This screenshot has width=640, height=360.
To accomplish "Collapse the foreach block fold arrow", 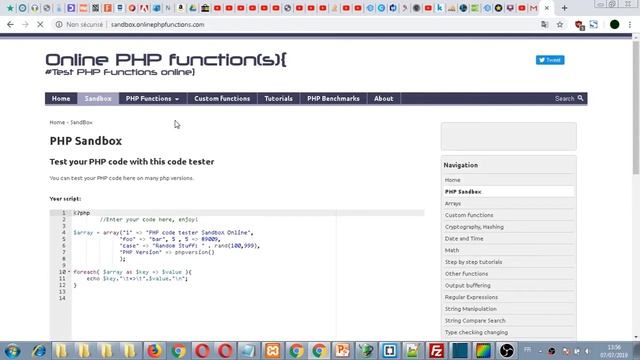I will coord(69,271).
